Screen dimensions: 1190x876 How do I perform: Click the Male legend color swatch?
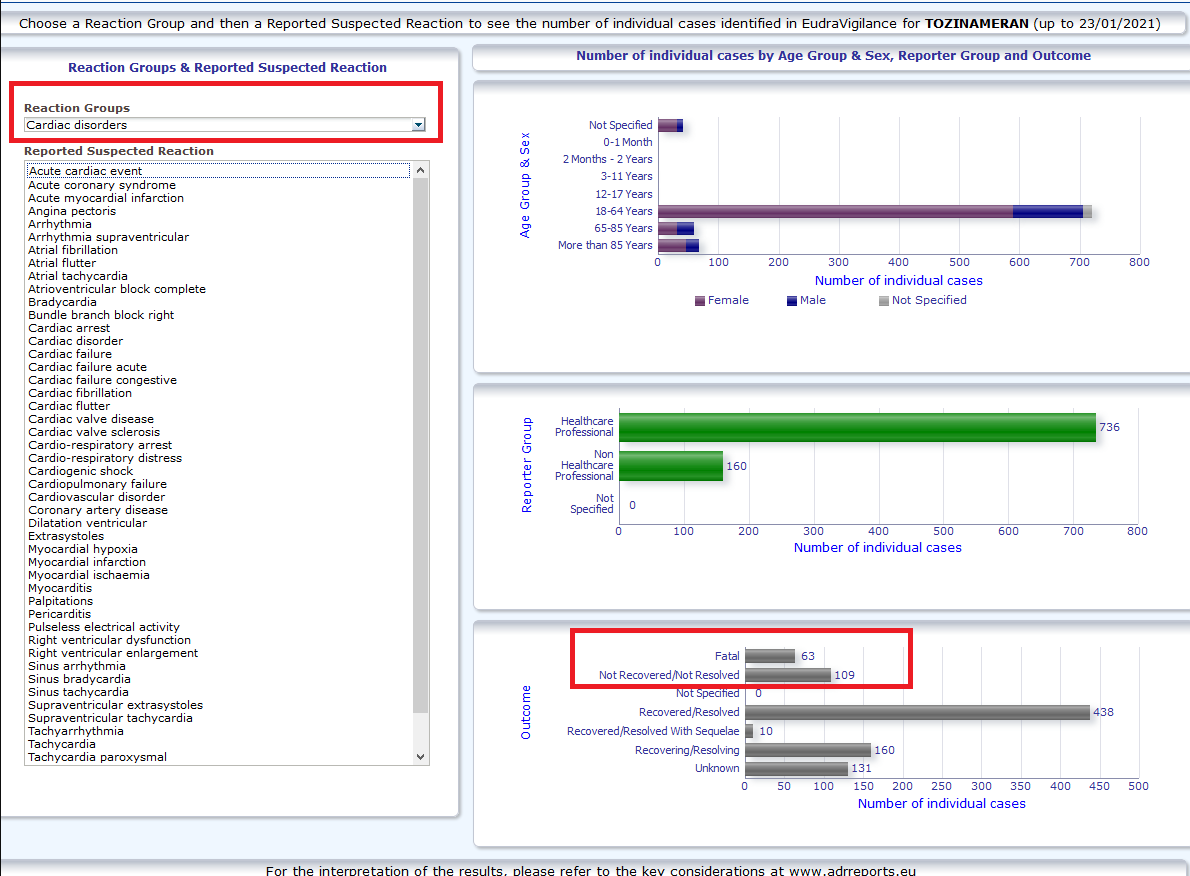coord(792,301)
